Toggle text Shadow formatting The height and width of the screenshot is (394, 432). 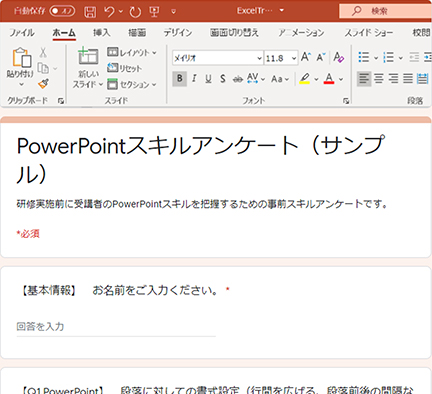pyautogui.click(x=223, y=79)
